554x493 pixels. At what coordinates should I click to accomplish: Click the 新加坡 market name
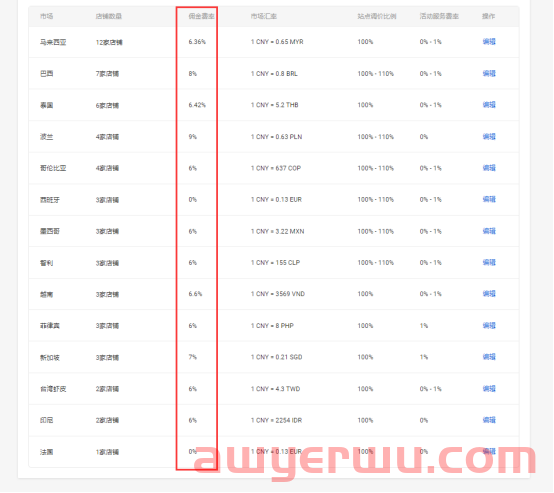(x=50, y=358)
